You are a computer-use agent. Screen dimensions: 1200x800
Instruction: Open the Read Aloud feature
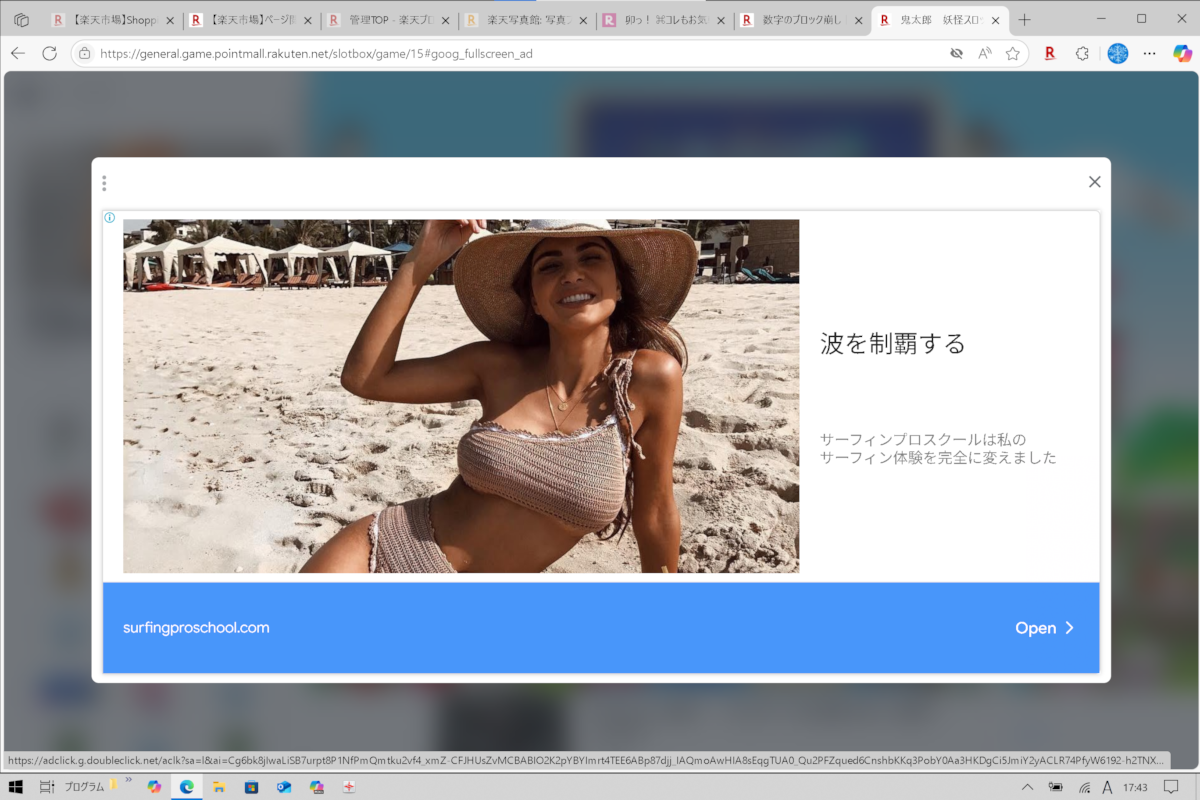pos(984,54)
